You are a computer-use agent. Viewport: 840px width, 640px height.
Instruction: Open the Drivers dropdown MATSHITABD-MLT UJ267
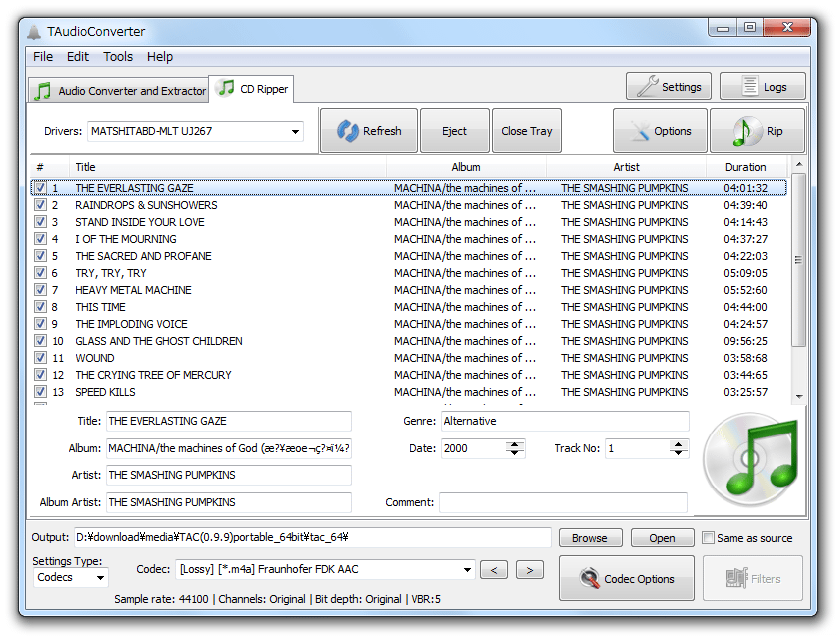[196, 131]
